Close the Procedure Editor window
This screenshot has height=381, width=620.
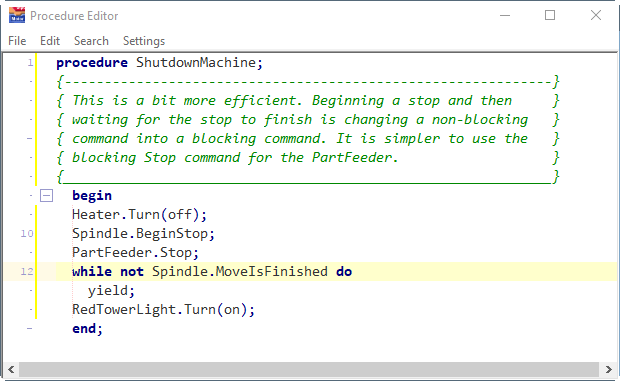pos(596,15)
